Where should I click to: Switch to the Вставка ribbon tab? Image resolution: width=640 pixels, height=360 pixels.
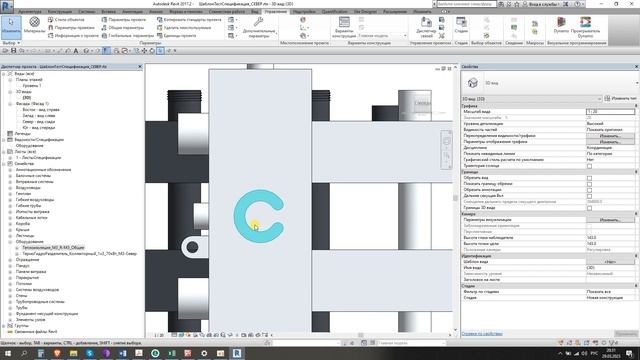[x=109, y=12]
